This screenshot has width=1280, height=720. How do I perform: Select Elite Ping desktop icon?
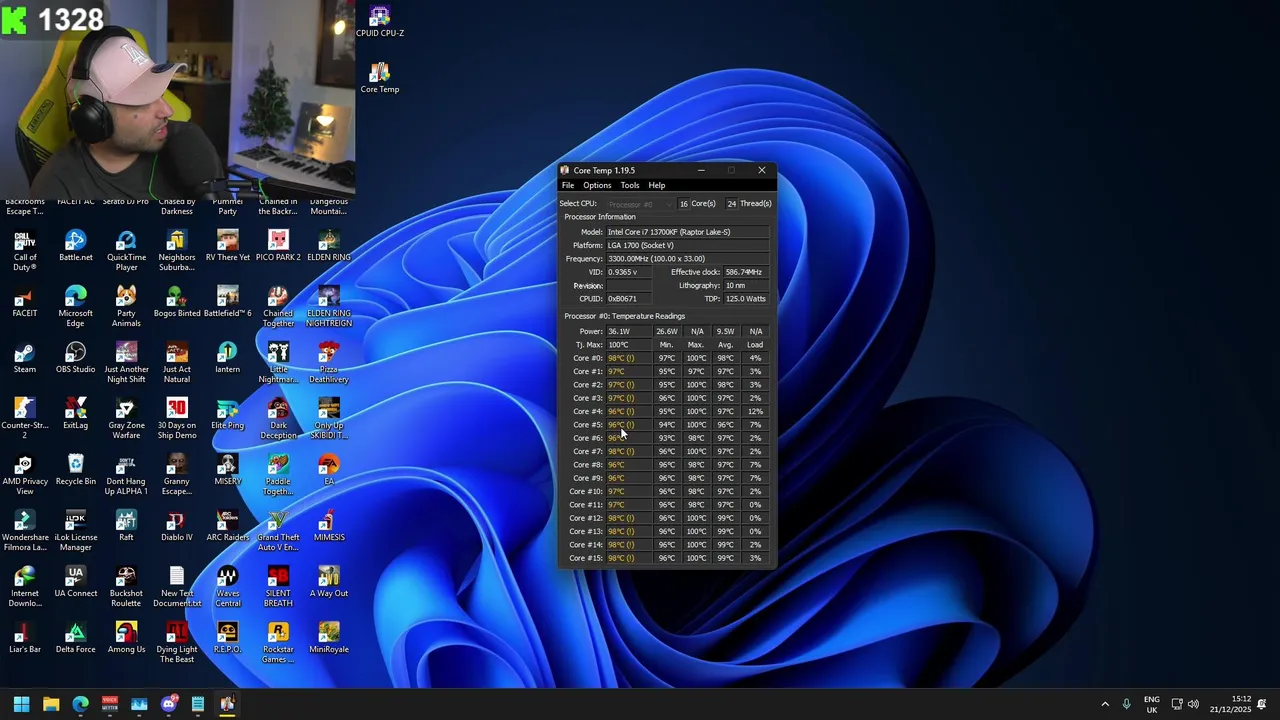click(x=228, y=414)
